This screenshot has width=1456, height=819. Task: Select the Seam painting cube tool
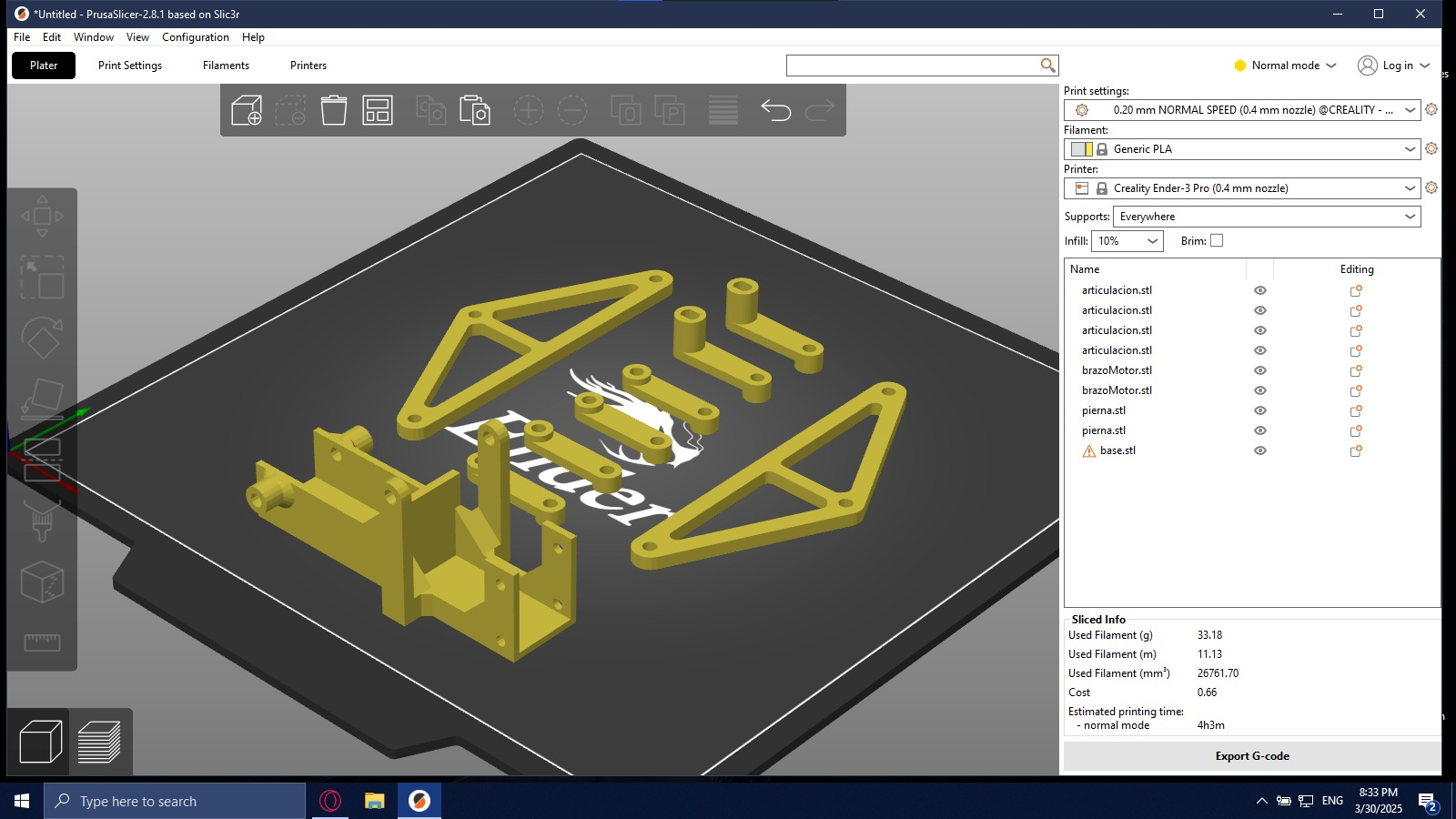(42, 581)
